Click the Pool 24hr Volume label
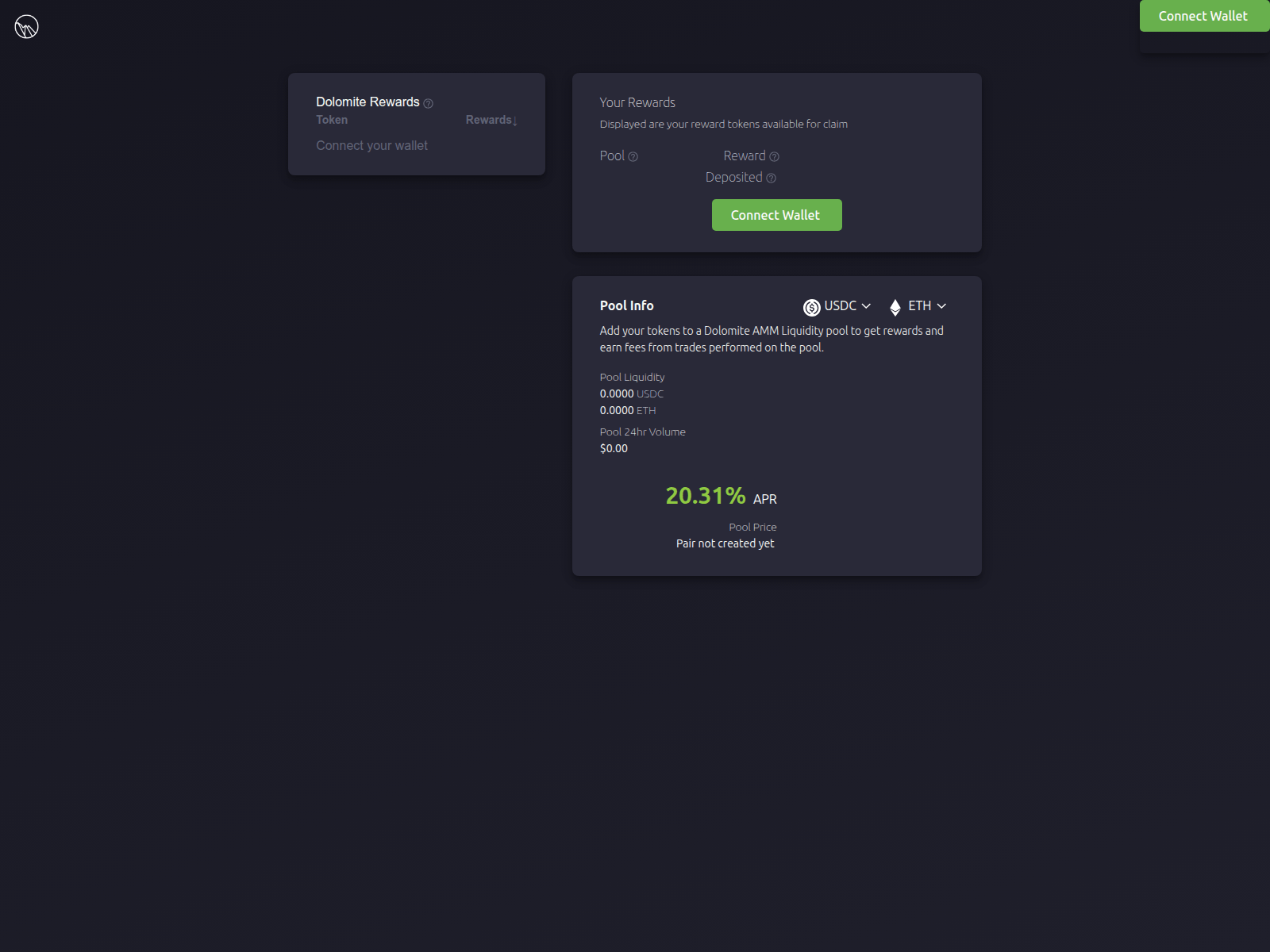The image size is (1270, 952). [x=642, y=432]
